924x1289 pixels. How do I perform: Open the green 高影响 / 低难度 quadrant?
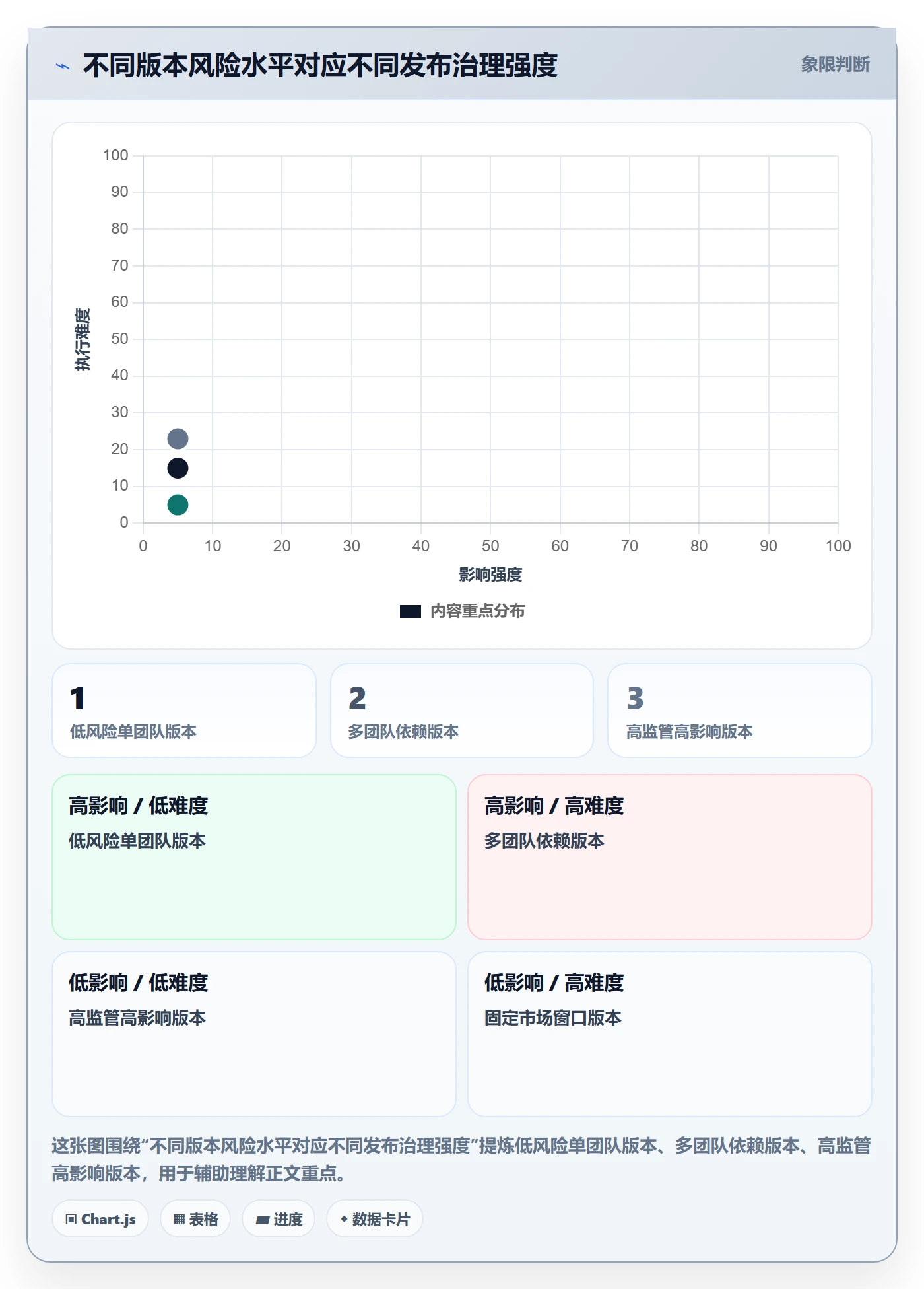254,857
